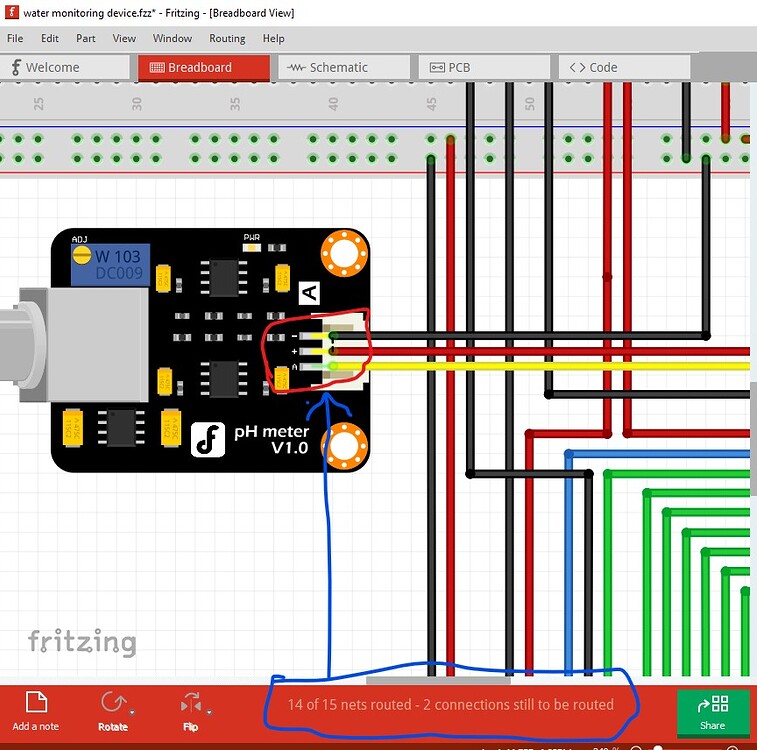This screenshot has width=757, height=750.
Task: Select the Breadboard view tab
Action: tap(204, 67)
